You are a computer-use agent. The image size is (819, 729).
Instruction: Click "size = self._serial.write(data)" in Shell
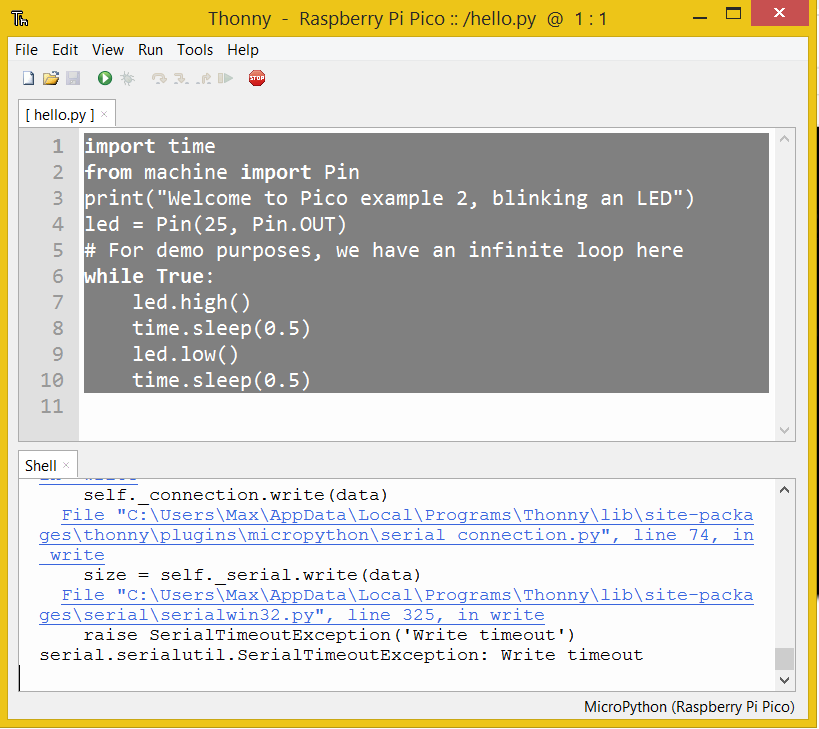point(252,575)
